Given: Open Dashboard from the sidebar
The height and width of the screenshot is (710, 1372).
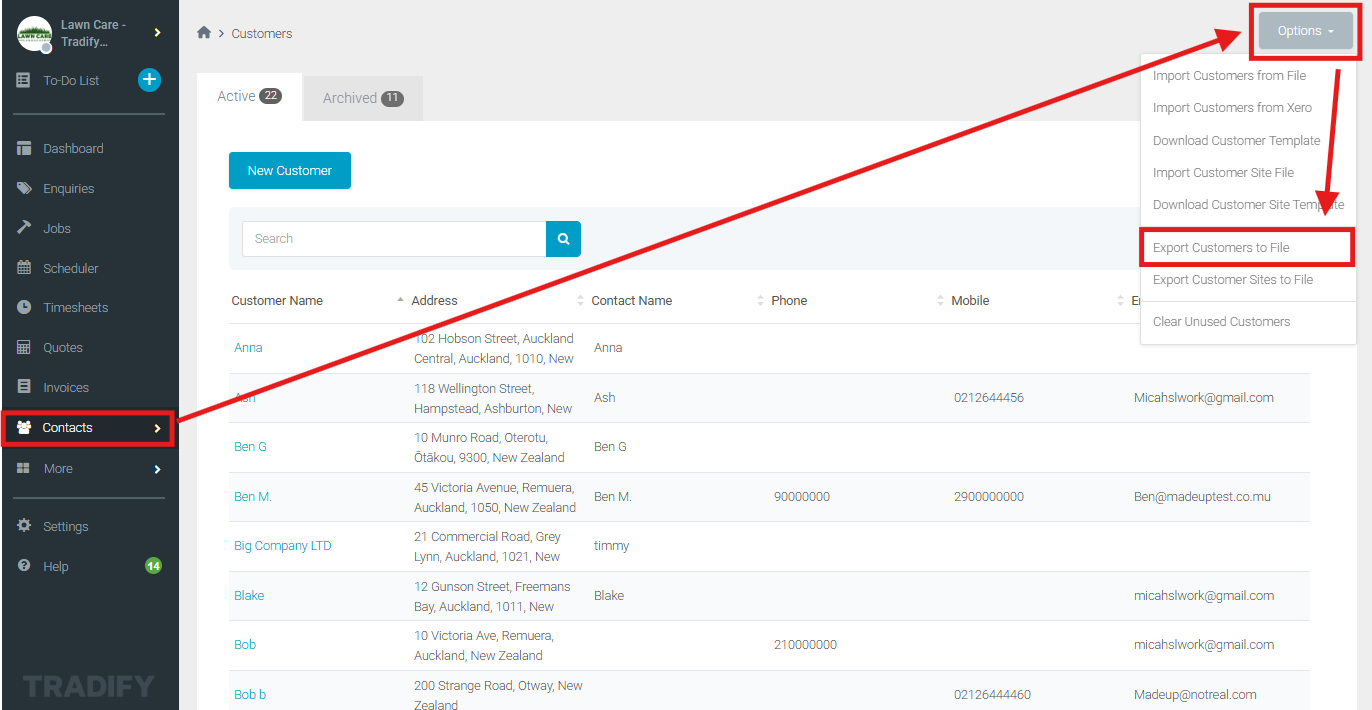Looking at the screenshot, I should point(73,149).
